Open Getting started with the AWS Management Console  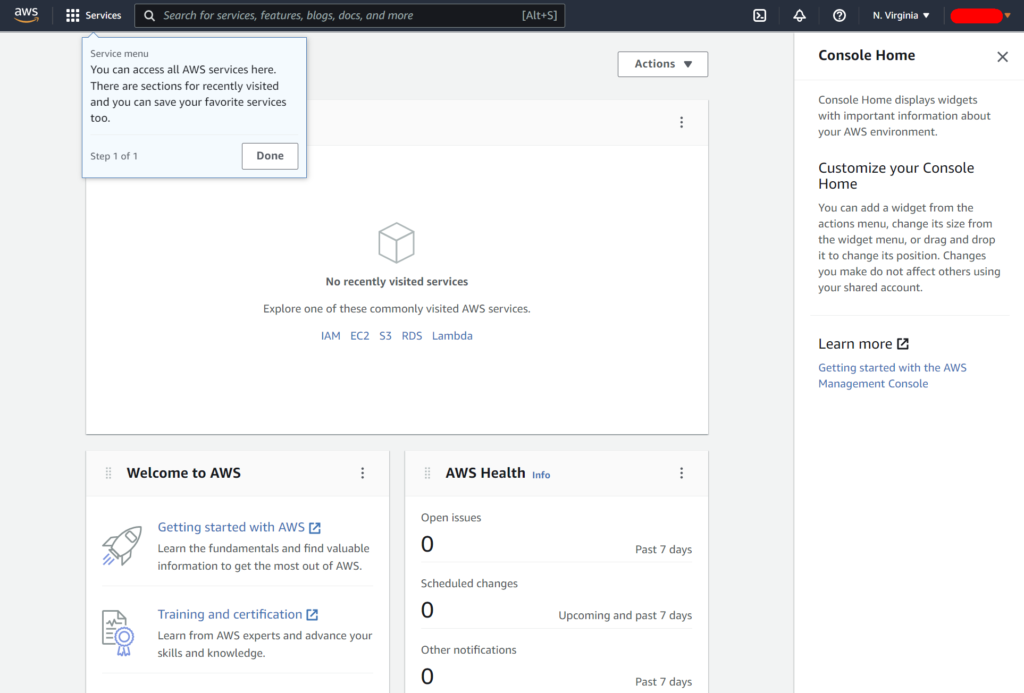(892, 376)
